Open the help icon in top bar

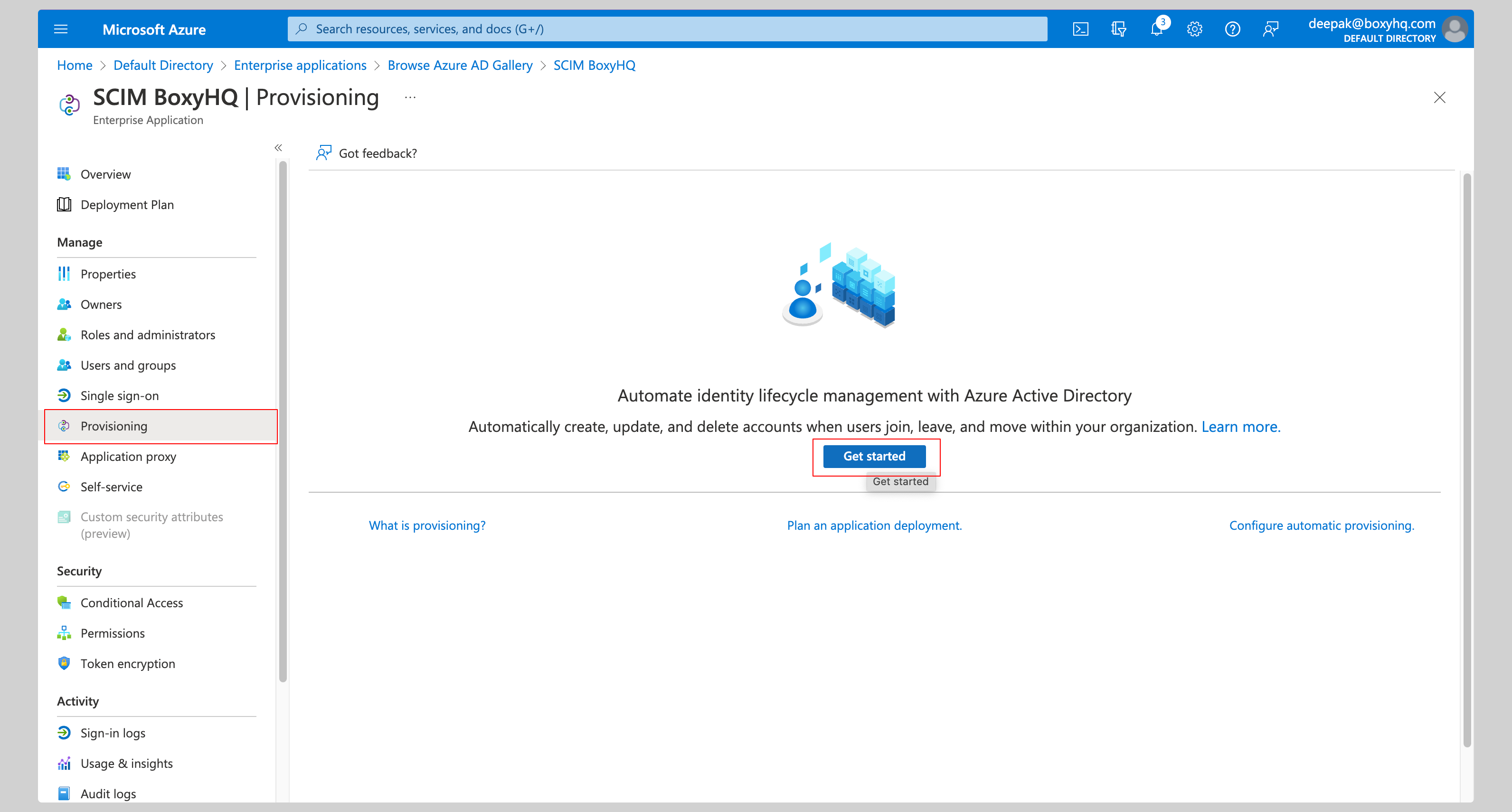click(x=1233, y=28)
